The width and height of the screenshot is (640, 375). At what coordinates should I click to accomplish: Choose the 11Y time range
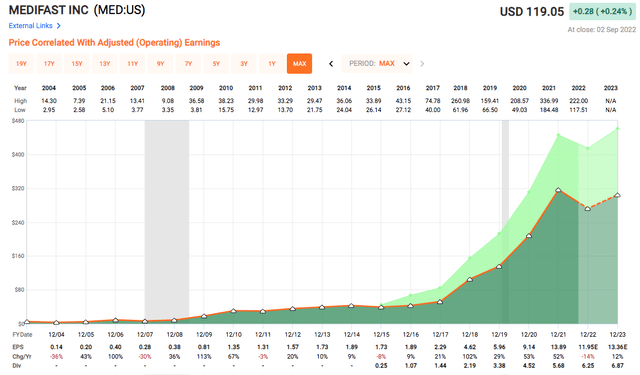pos(133,64)
